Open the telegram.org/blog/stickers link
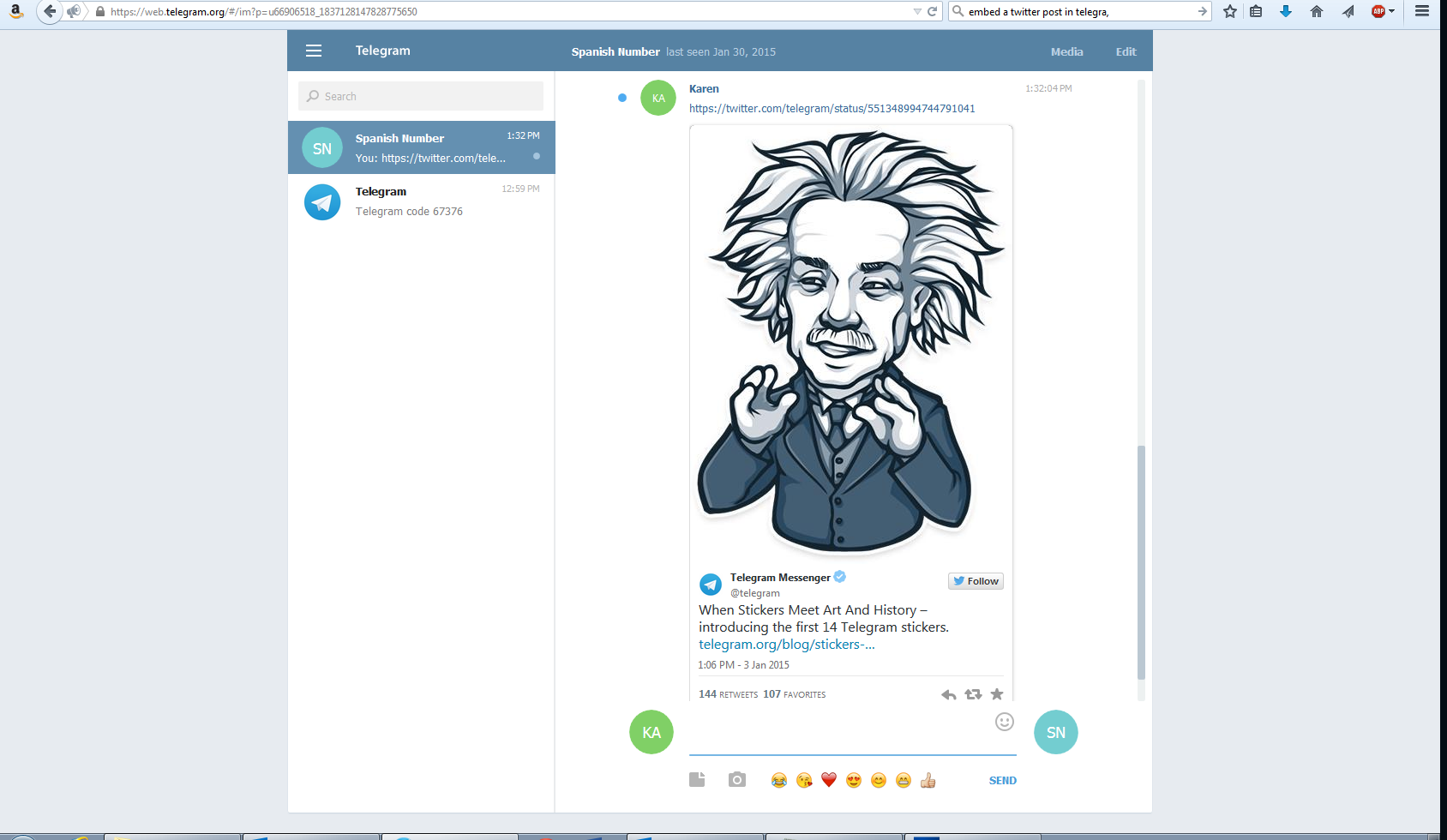The height and width of the screenshot is (840, 1447). [787, 645]
